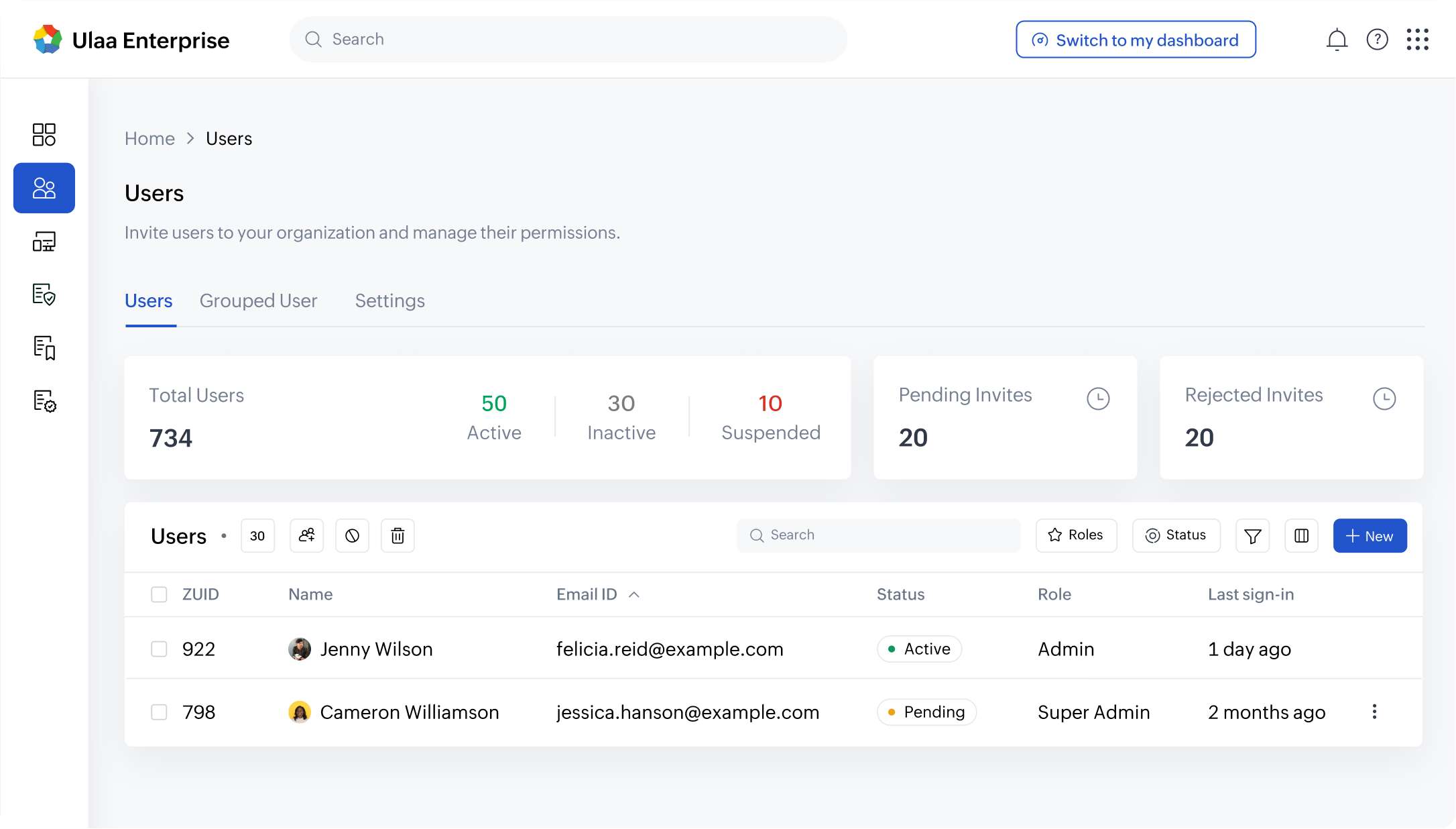
Task: Open the 30 rows per page selector
Action: [257, 535]
